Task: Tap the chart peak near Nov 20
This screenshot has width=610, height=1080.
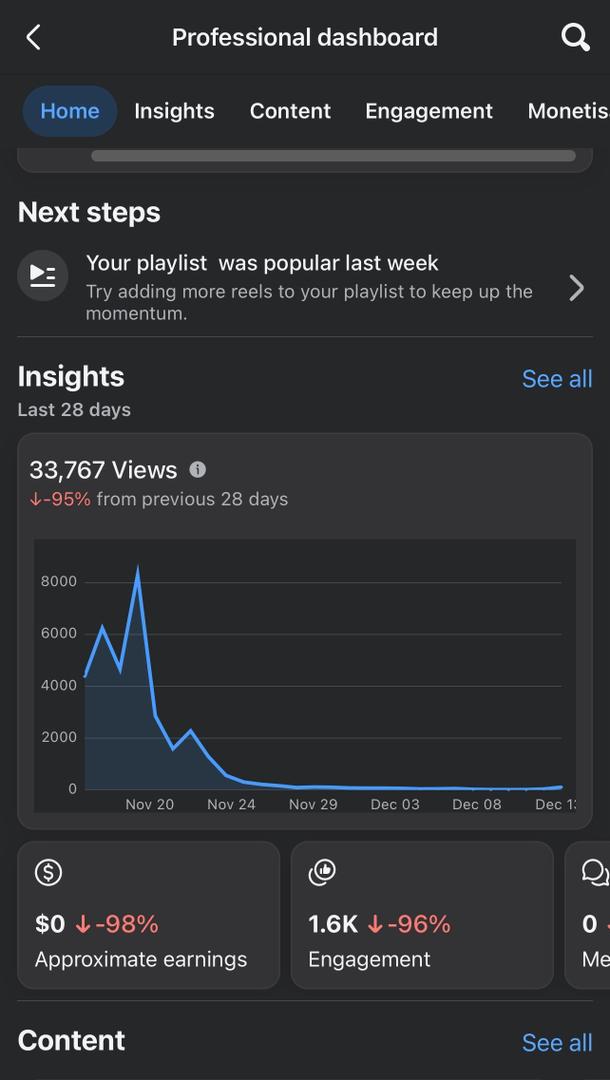Action: pos(138,571)
